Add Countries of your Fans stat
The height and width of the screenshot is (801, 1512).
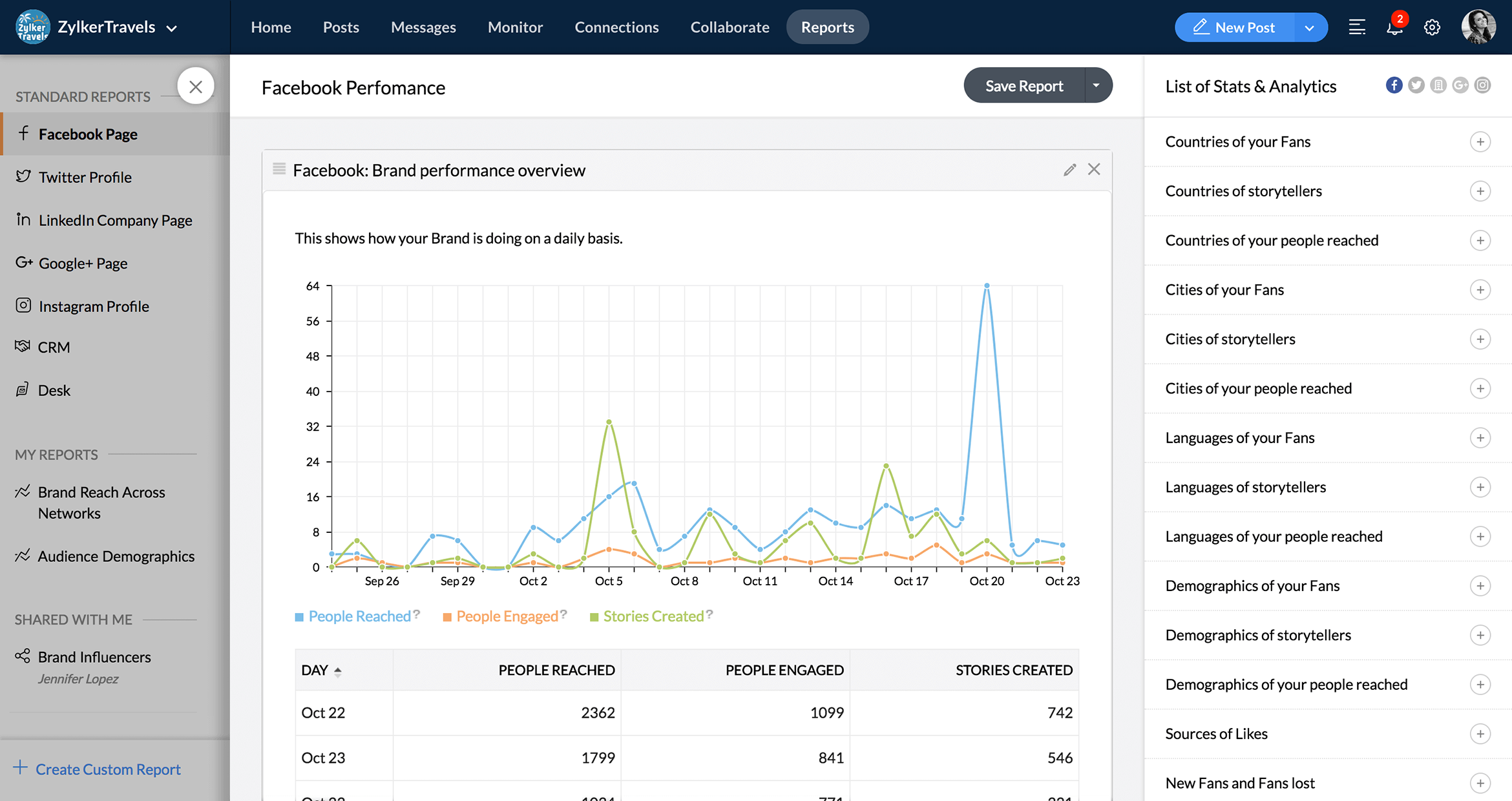[x=1480, y=141]
